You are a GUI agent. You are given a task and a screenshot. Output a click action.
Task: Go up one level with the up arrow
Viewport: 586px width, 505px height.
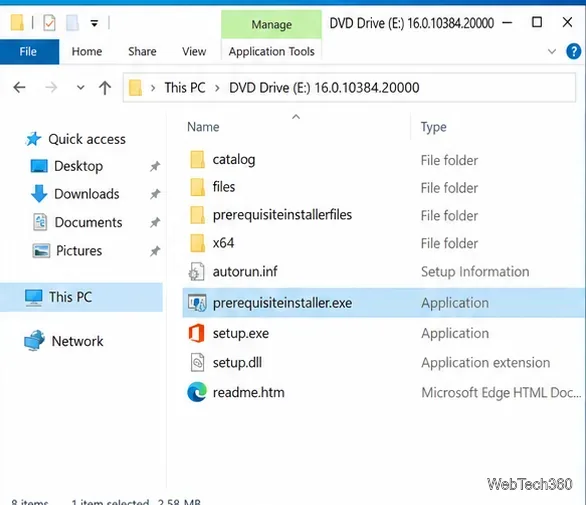pos(105,88)
